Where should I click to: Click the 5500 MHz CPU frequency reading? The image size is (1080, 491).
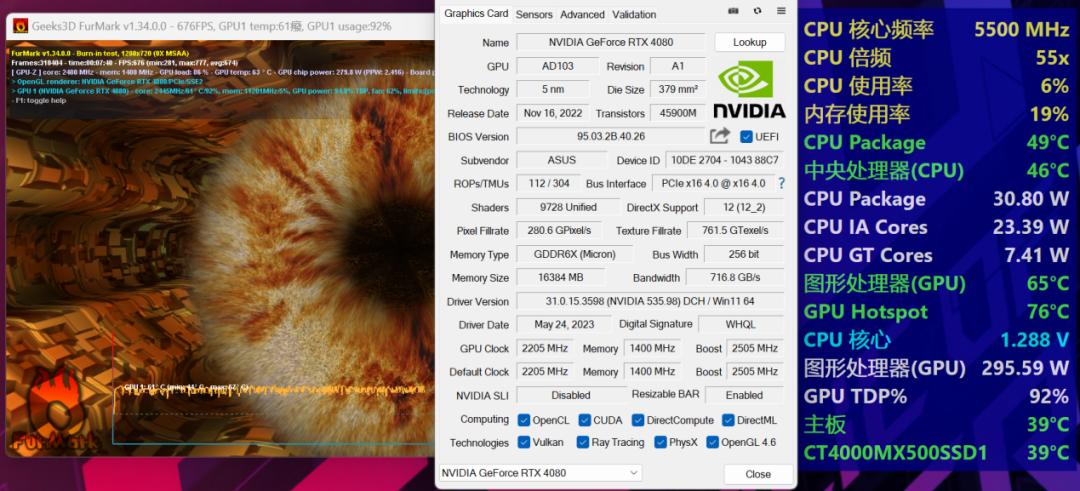point(1021,29)
